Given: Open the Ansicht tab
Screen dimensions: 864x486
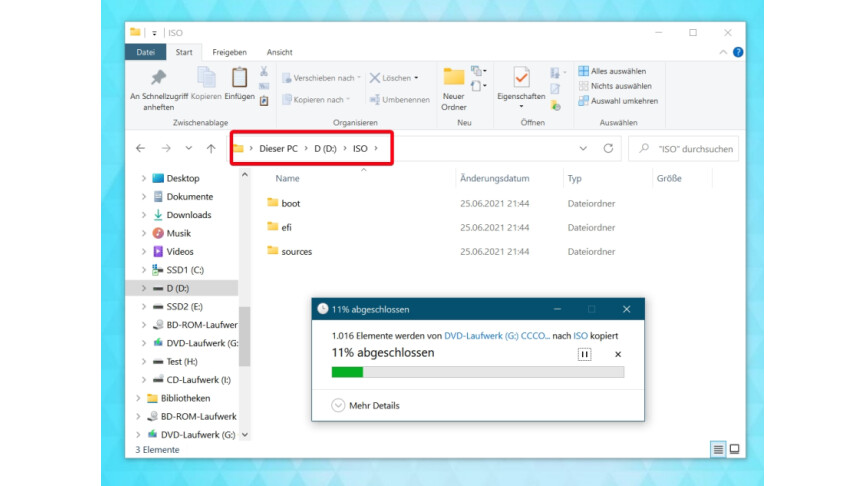Looking at the screenshot, I should [x=279, y=52].
